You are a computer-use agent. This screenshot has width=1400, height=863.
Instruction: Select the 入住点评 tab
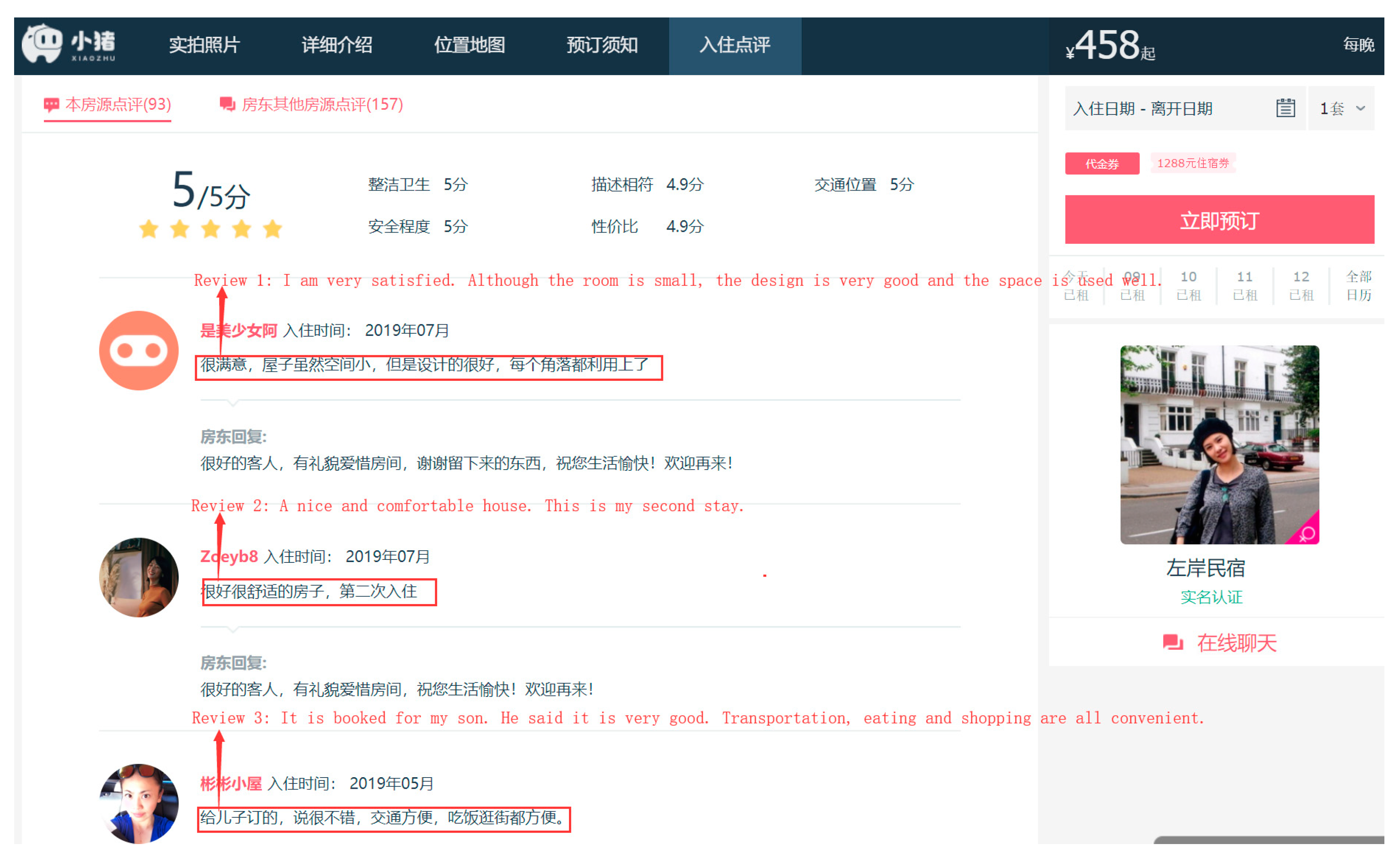point(735,45)
